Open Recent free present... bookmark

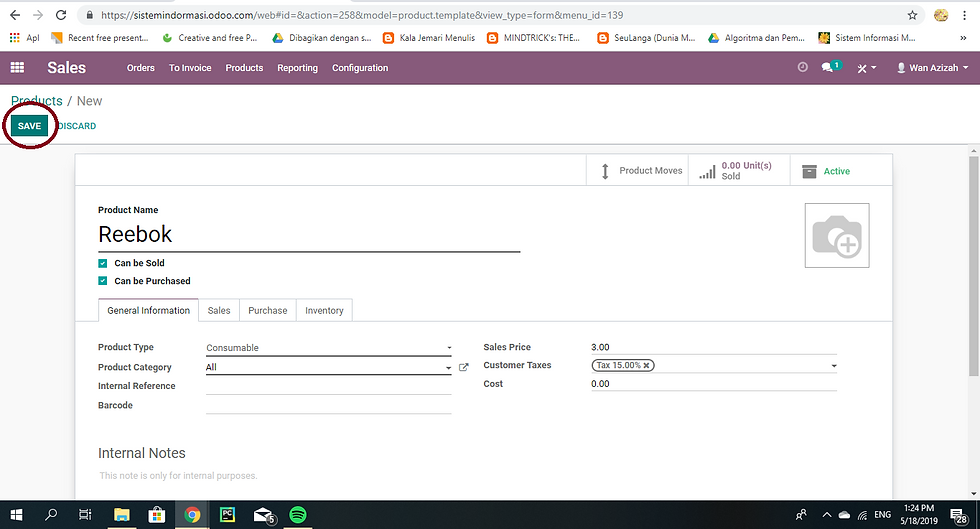point(100,38)
